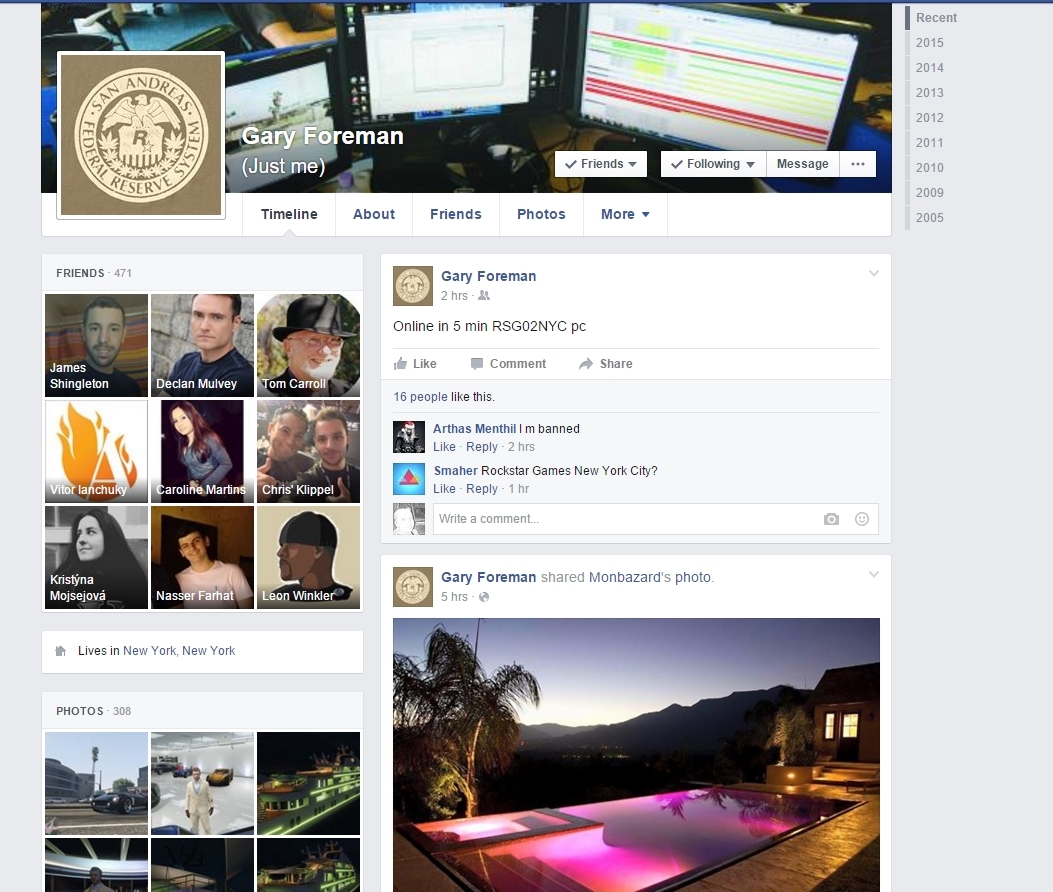Image resolution: width=1053 pixels, height=892 pixels.
Task: Open Chris' Klippel friend thumbnail
Action: tap(308, 451)
